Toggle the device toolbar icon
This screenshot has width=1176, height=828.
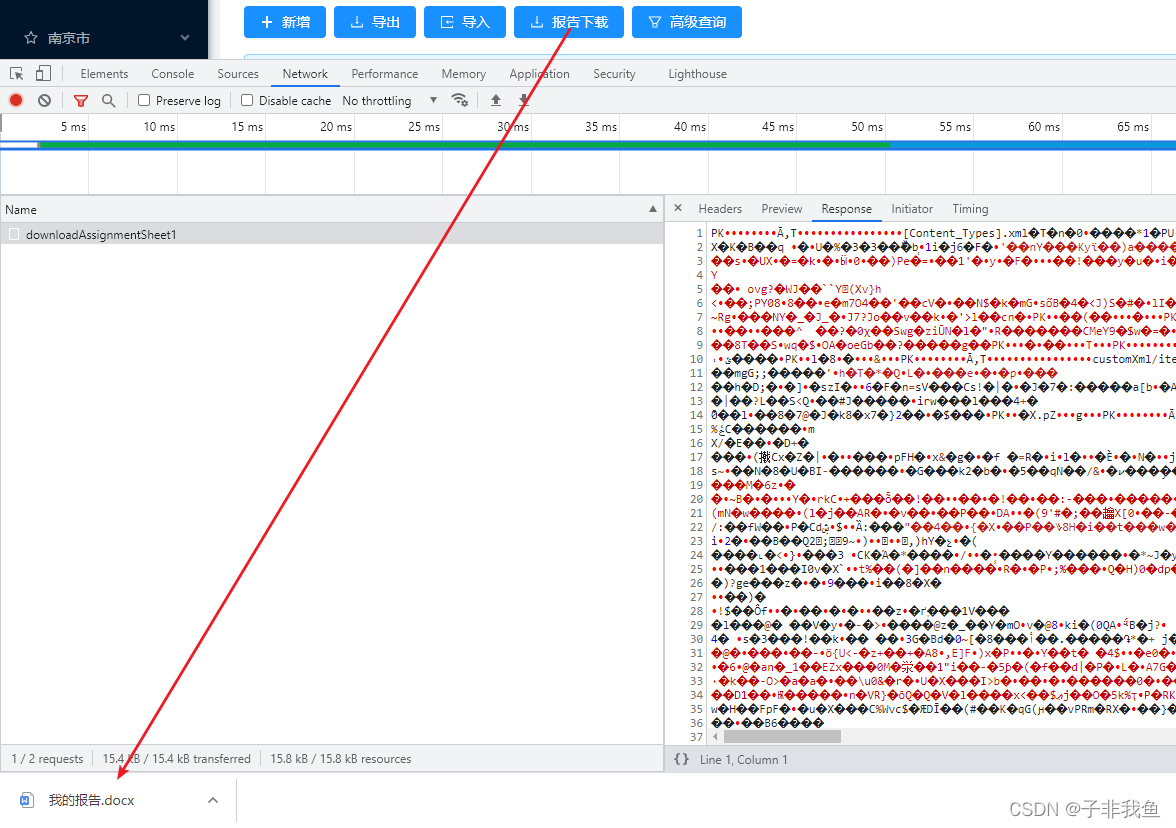44,74
